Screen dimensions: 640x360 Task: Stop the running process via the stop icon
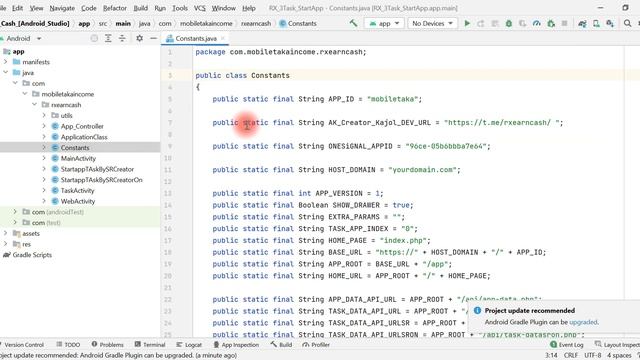564,23
